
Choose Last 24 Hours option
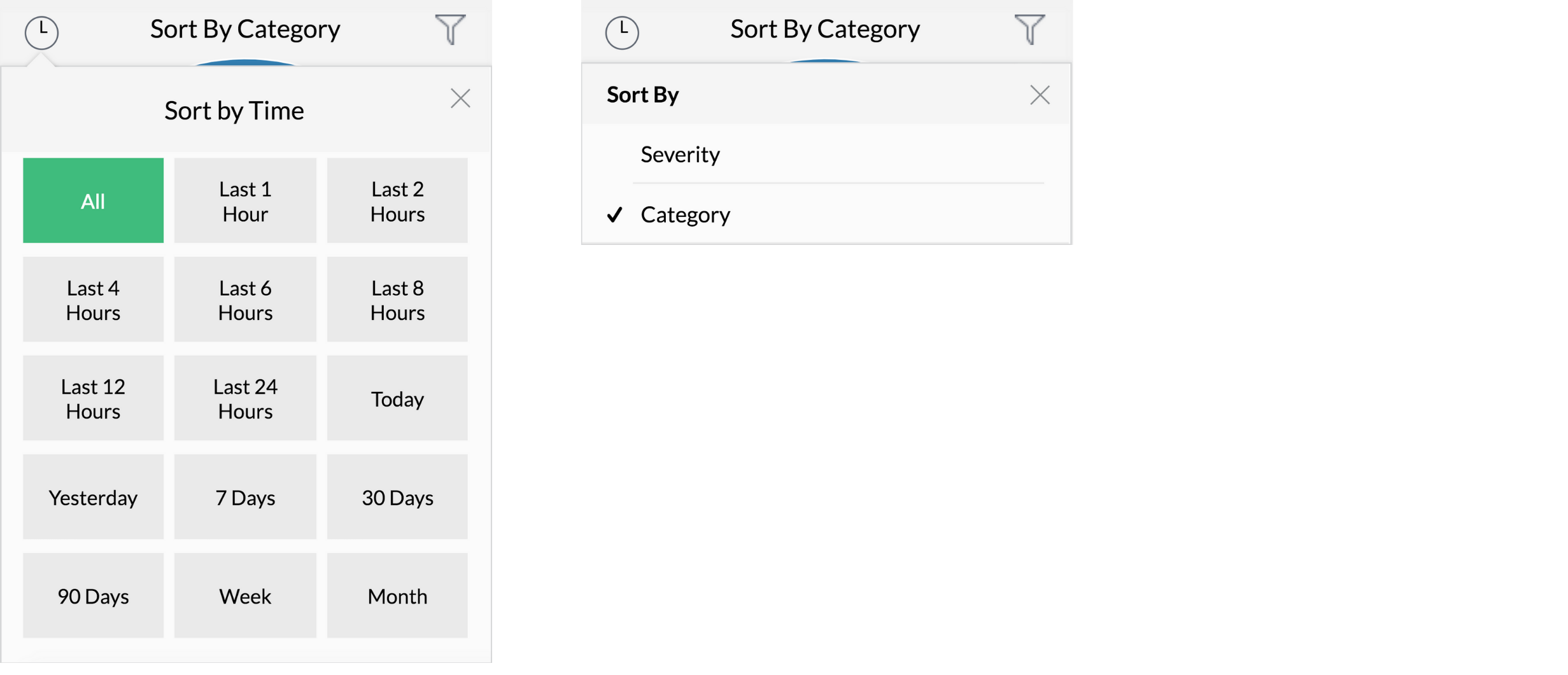pyautogui.click(x=245, y=398)
